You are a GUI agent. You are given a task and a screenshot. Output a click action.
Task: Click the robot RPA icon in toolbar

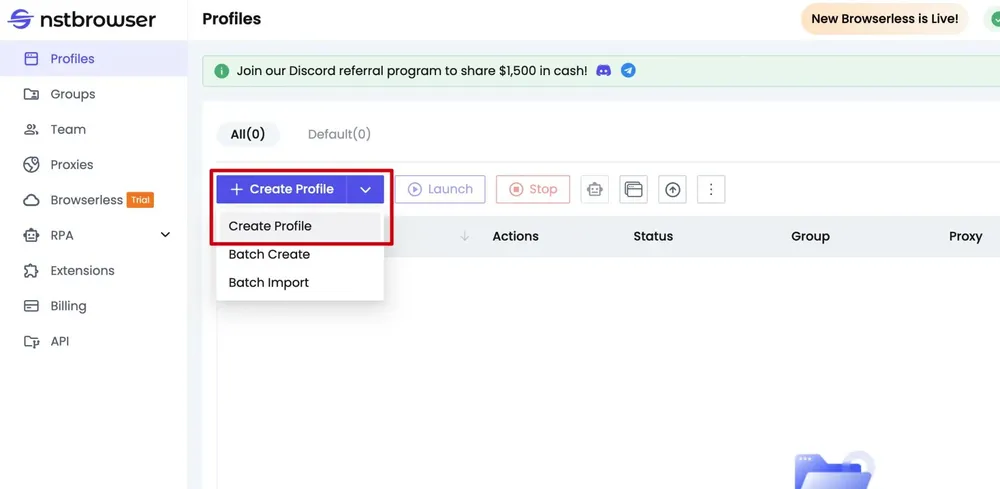coord(595,189)
